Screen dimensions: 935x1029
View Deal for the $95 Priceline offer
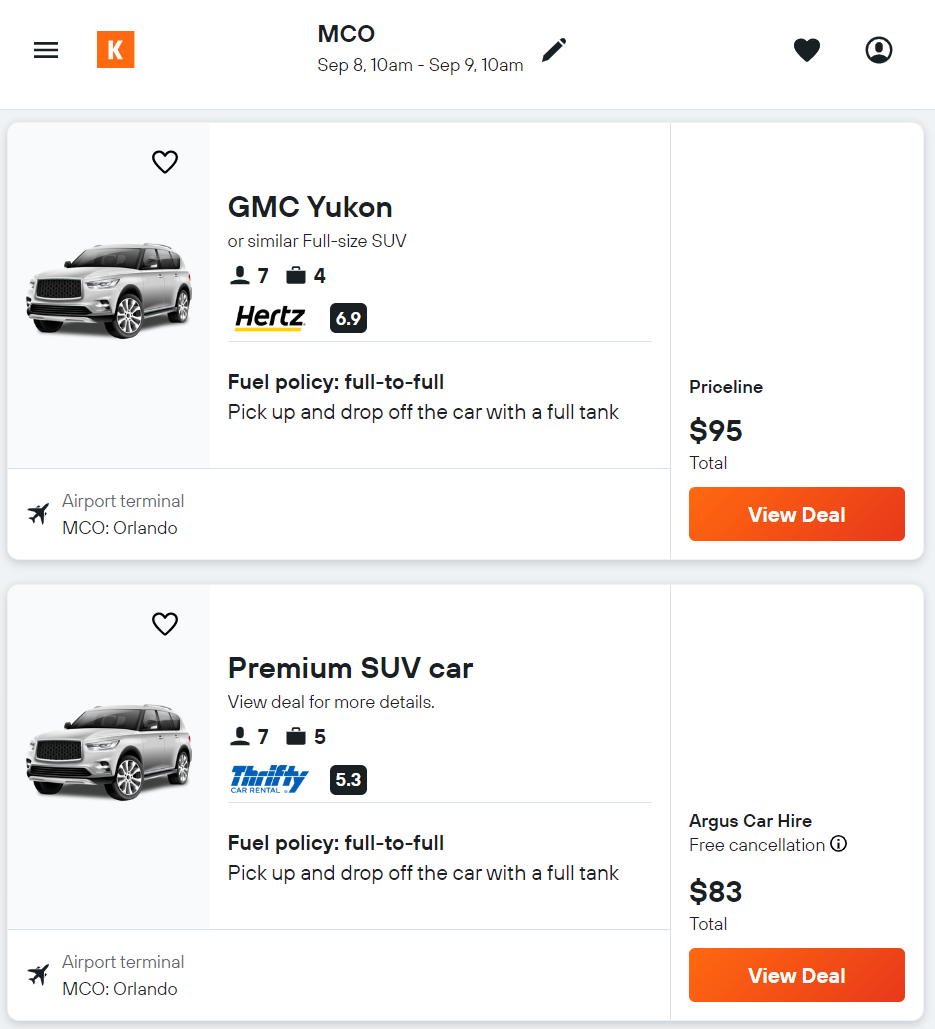[796, 514]
